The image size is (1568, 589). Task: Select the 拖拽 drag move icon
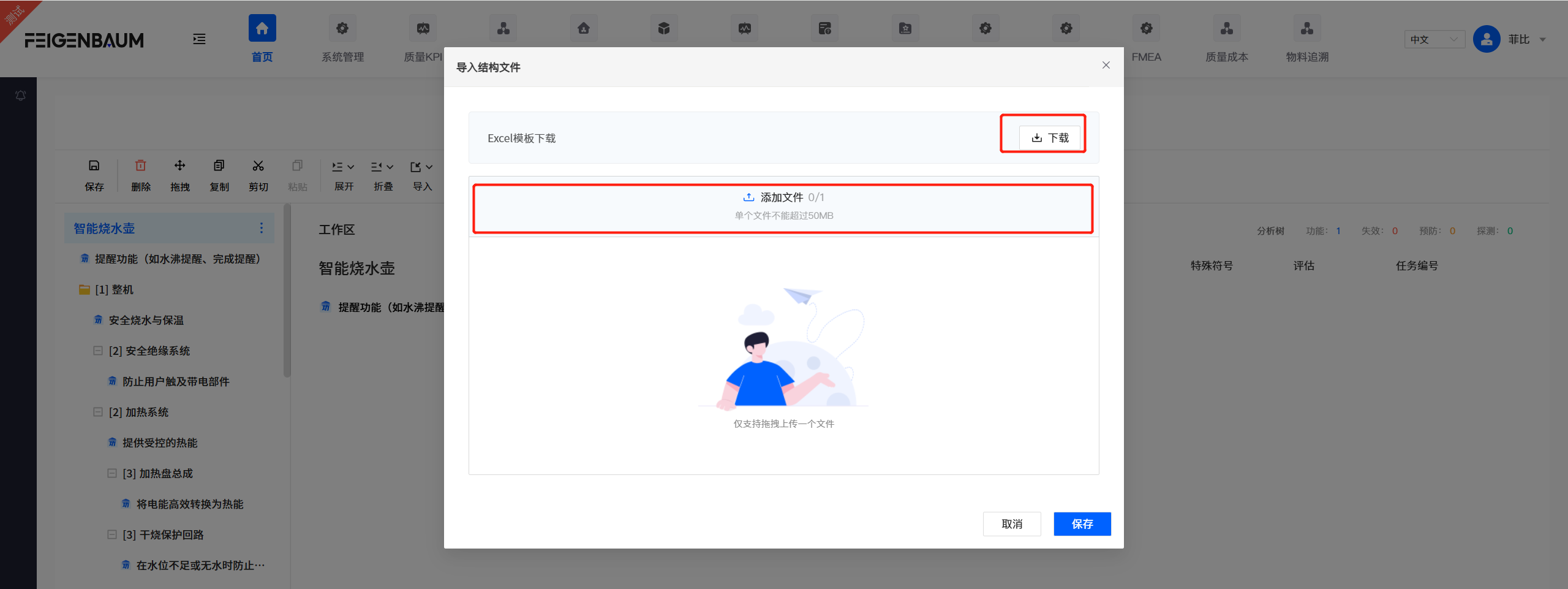coord(179,165)
